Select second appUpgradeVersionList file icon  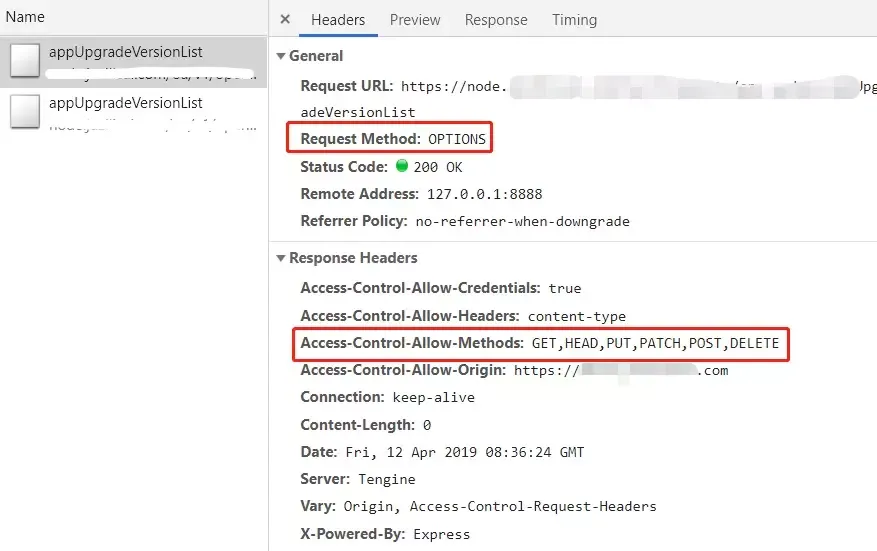25,111
